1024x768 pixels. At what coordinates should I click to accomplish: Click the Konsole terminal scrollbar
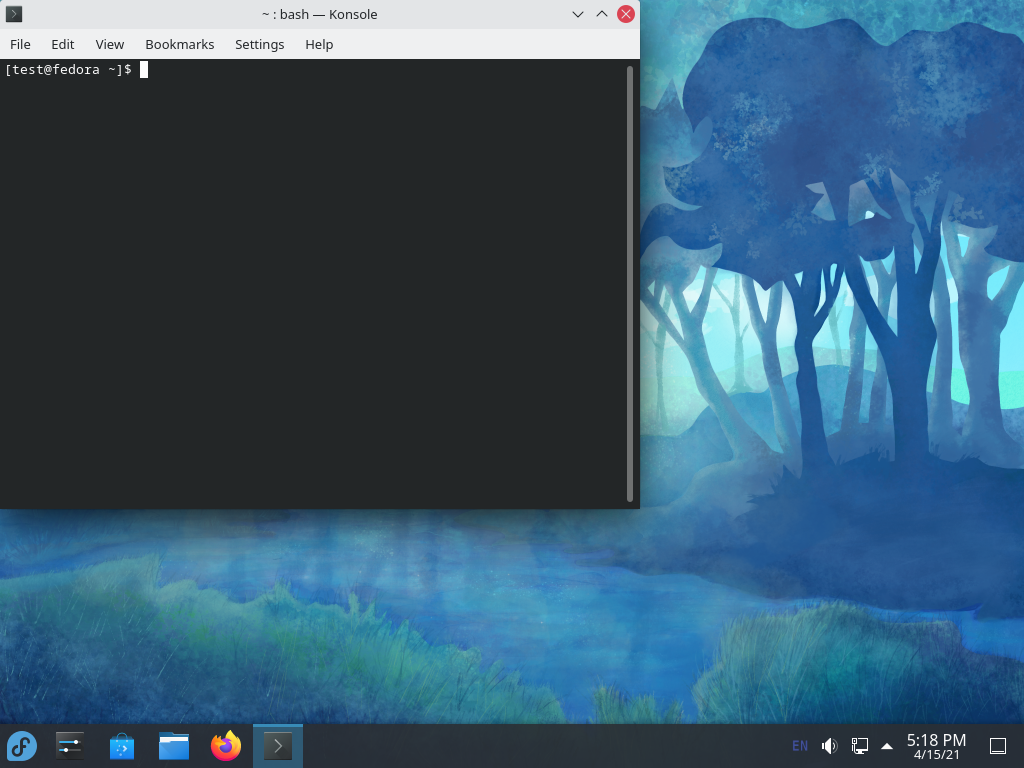coord(630,283)
